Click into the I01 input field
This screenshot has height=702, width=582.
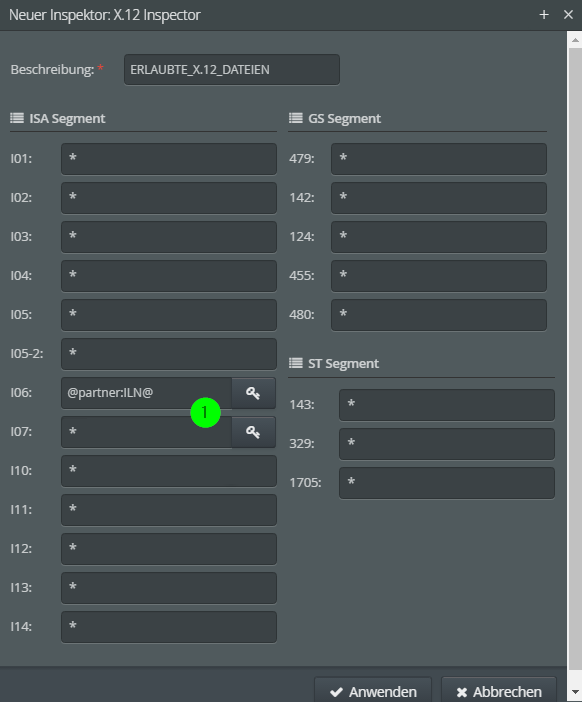169,159
